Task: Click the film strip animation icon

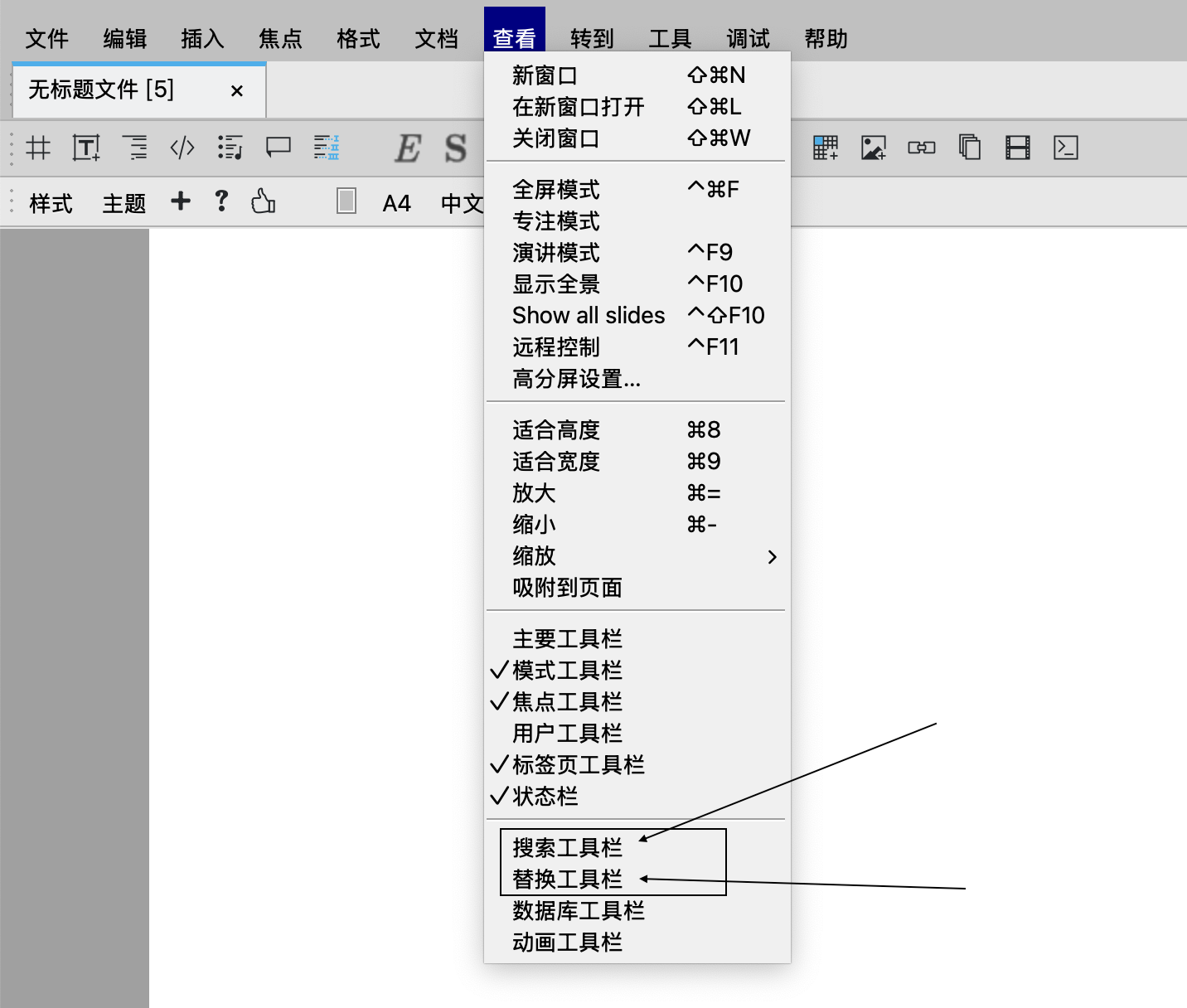Action: 1017,148
